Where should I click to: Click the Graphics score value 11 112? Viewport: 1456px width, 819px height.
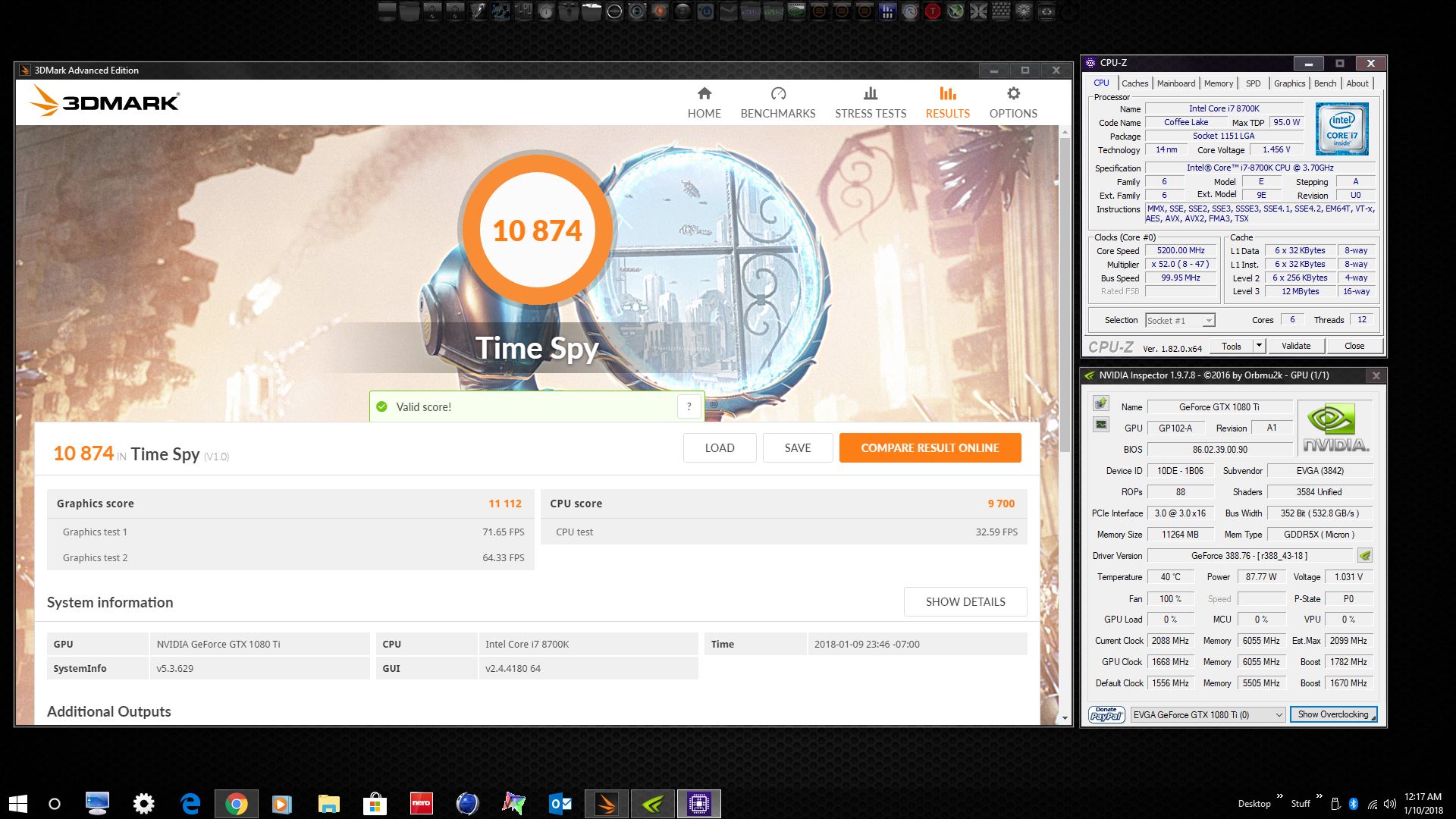pyautogui.click(x=505, y=504)
